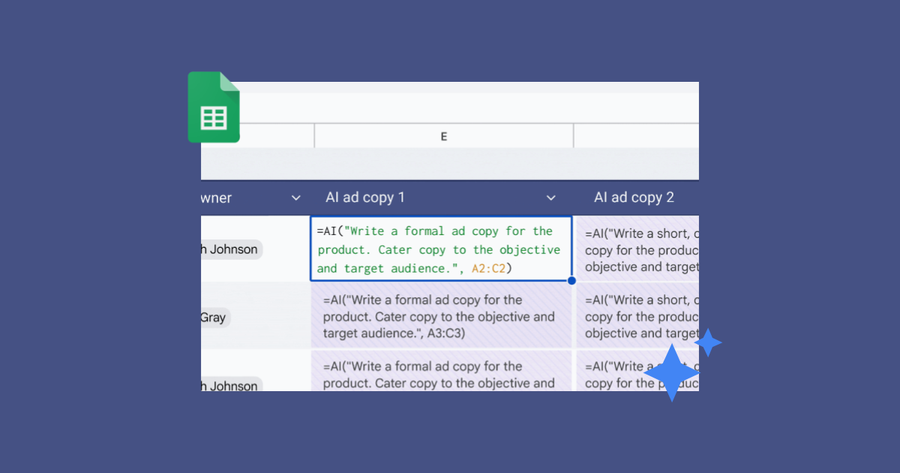Select first AI ad copy 2 formula cell

pyautogui.click(x=638, y=249)
